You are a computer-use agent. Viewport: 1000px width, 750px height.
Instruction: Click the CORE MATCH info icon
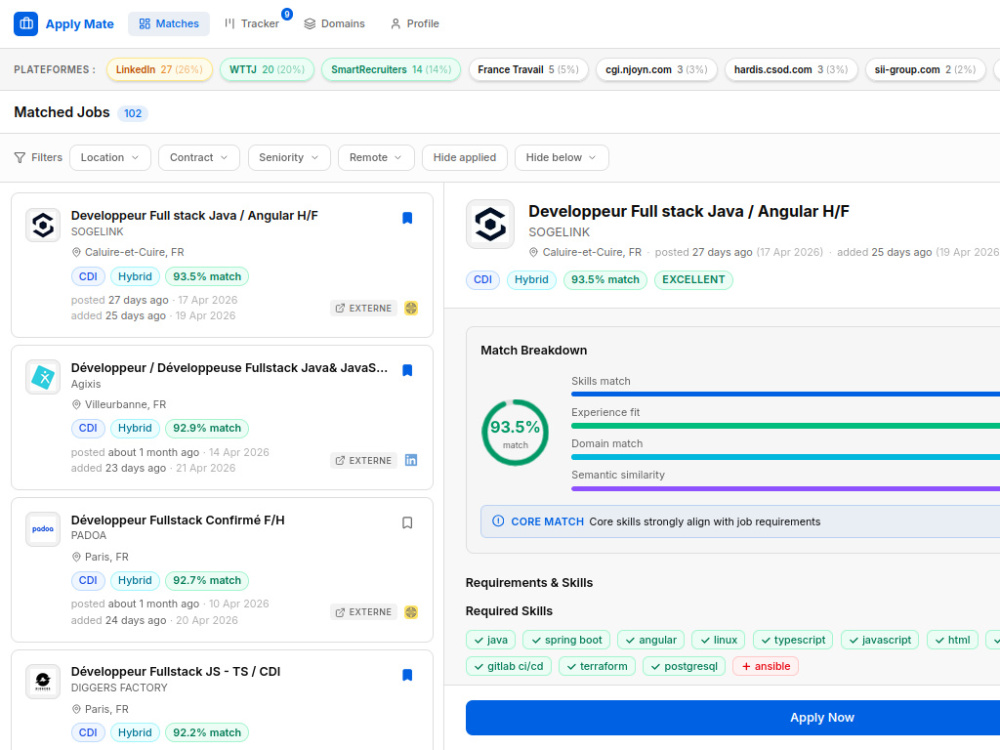click(x=498, y=521)
